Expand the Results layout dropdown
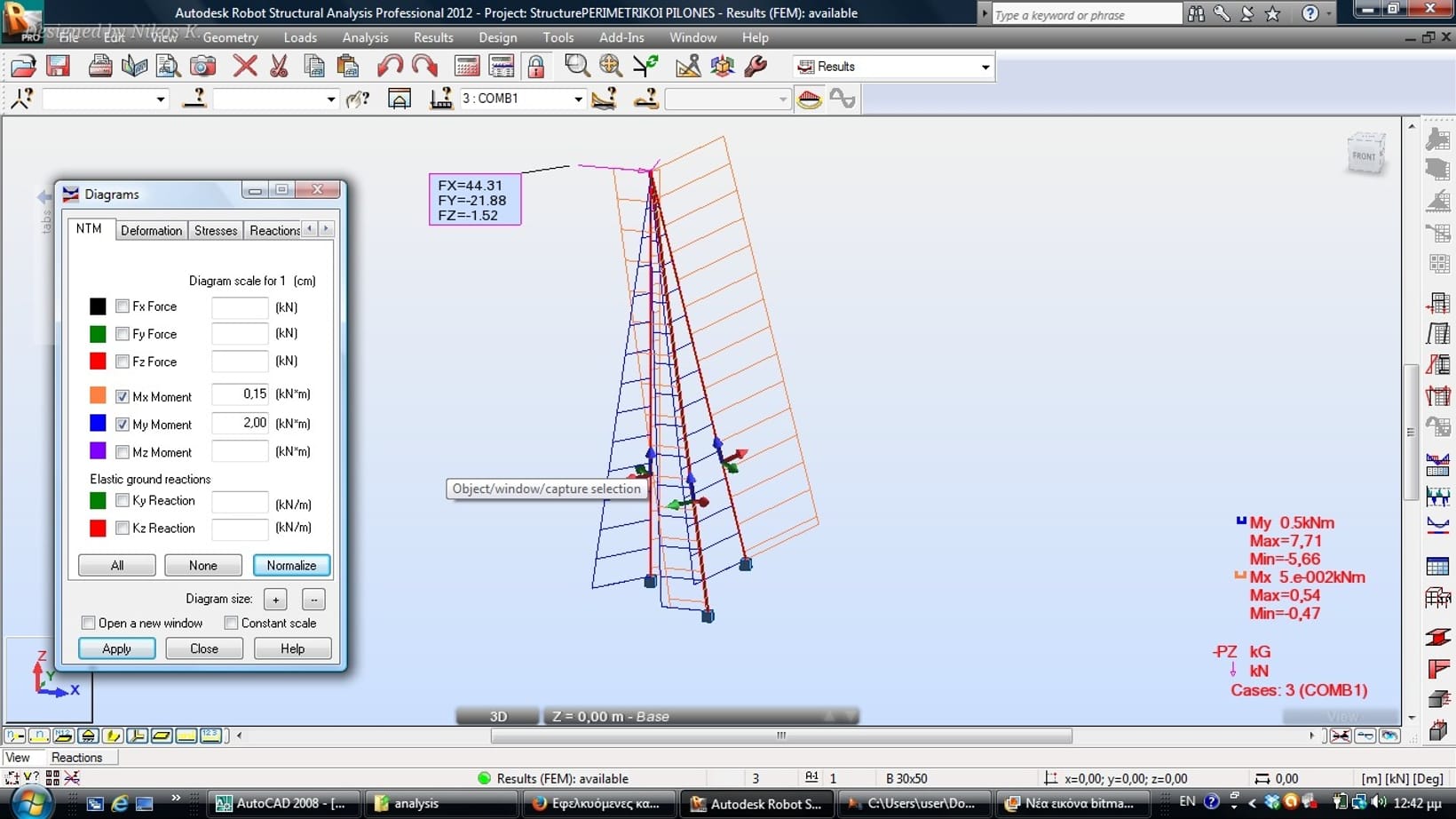Screen dimensions: 1456x819 (x=985, y=68)
